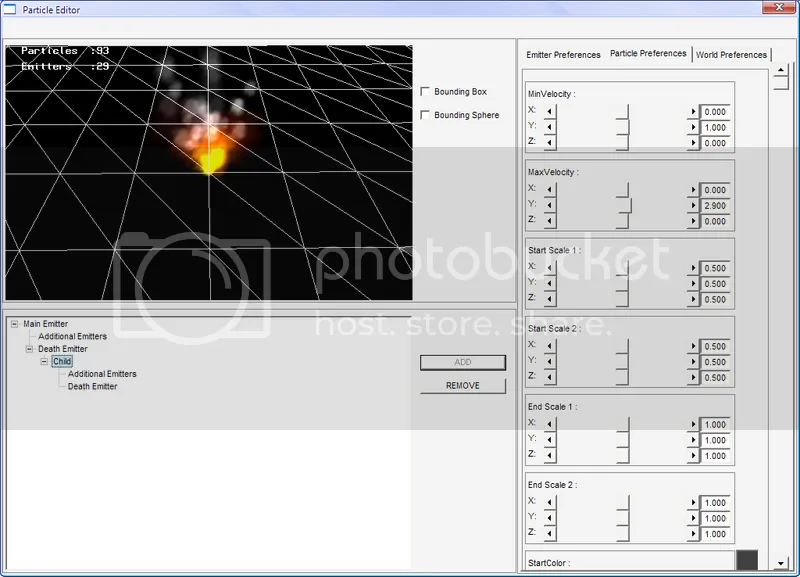
Task: Click left arrow of Start Scale 1 Y slider
Action: point(549,283)
